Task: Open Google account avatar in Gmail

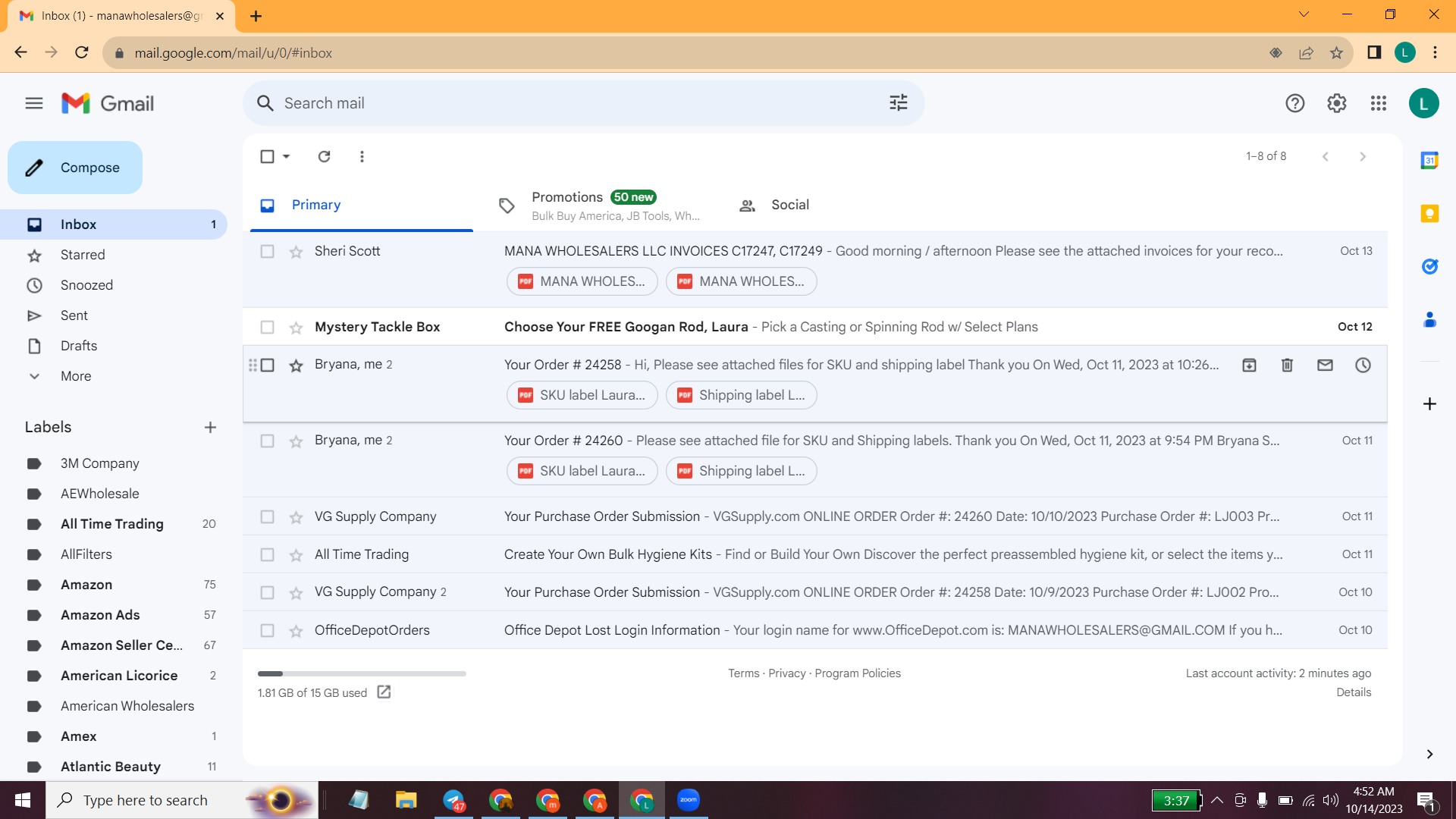Action: tap(1423, 103)
